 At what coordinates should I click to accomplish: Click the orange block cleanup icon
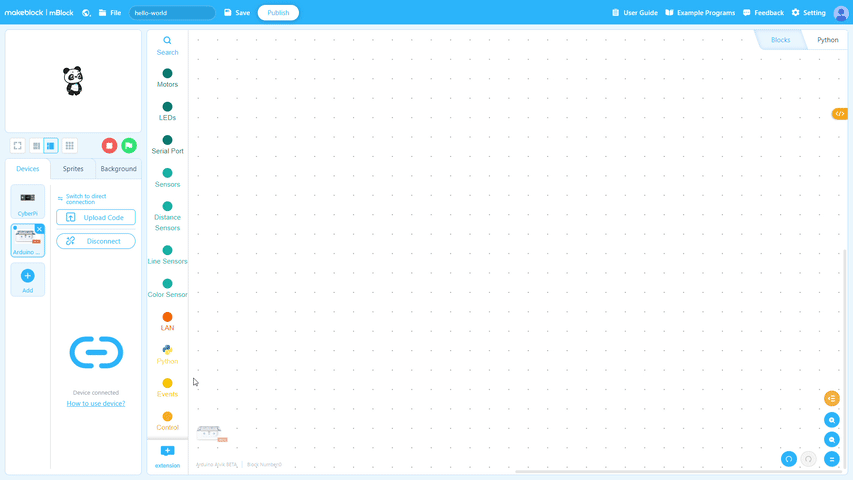point(832,399)
